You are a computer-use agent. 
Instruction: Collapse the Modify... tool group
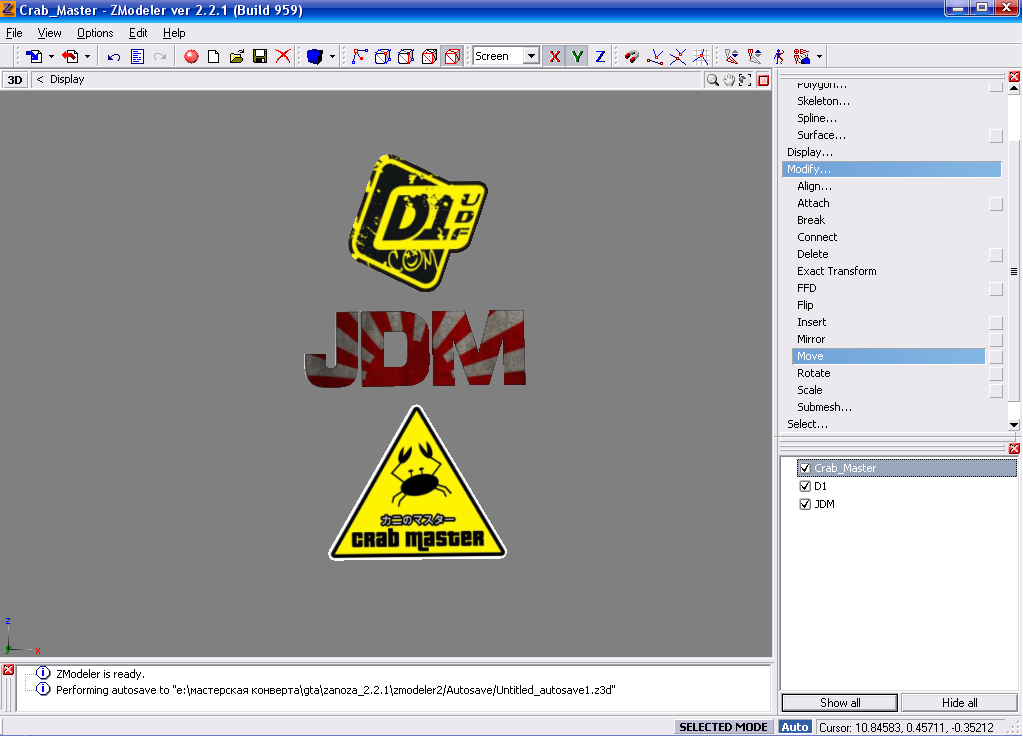[891, 169]
